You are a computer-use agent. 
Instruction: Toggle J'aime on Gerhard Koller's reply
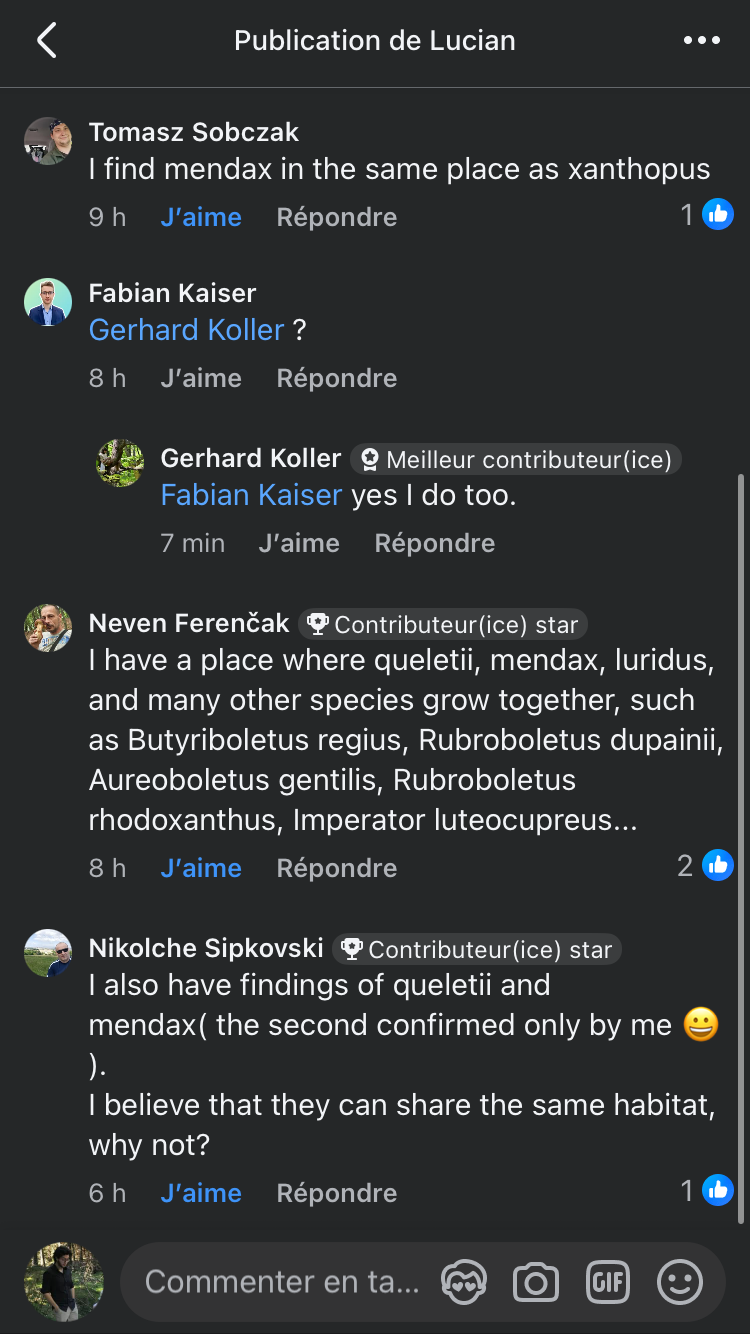(x=299, y=543)
